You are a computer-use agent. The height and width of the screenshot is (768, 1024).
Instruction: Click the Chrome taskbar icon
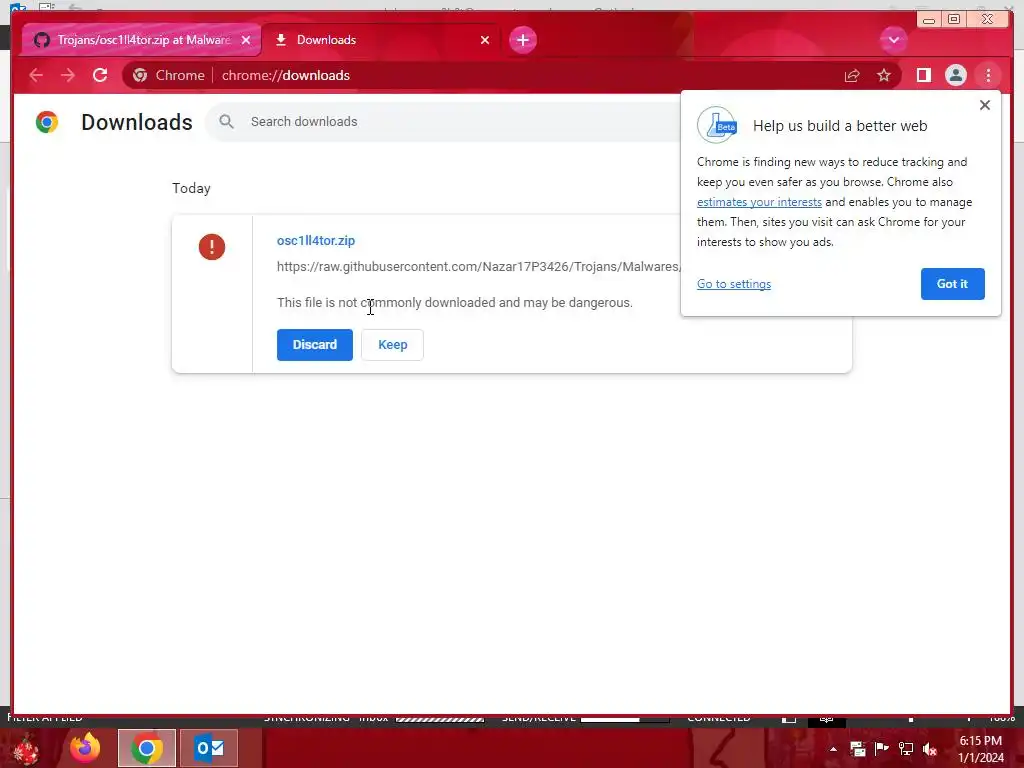147,748
